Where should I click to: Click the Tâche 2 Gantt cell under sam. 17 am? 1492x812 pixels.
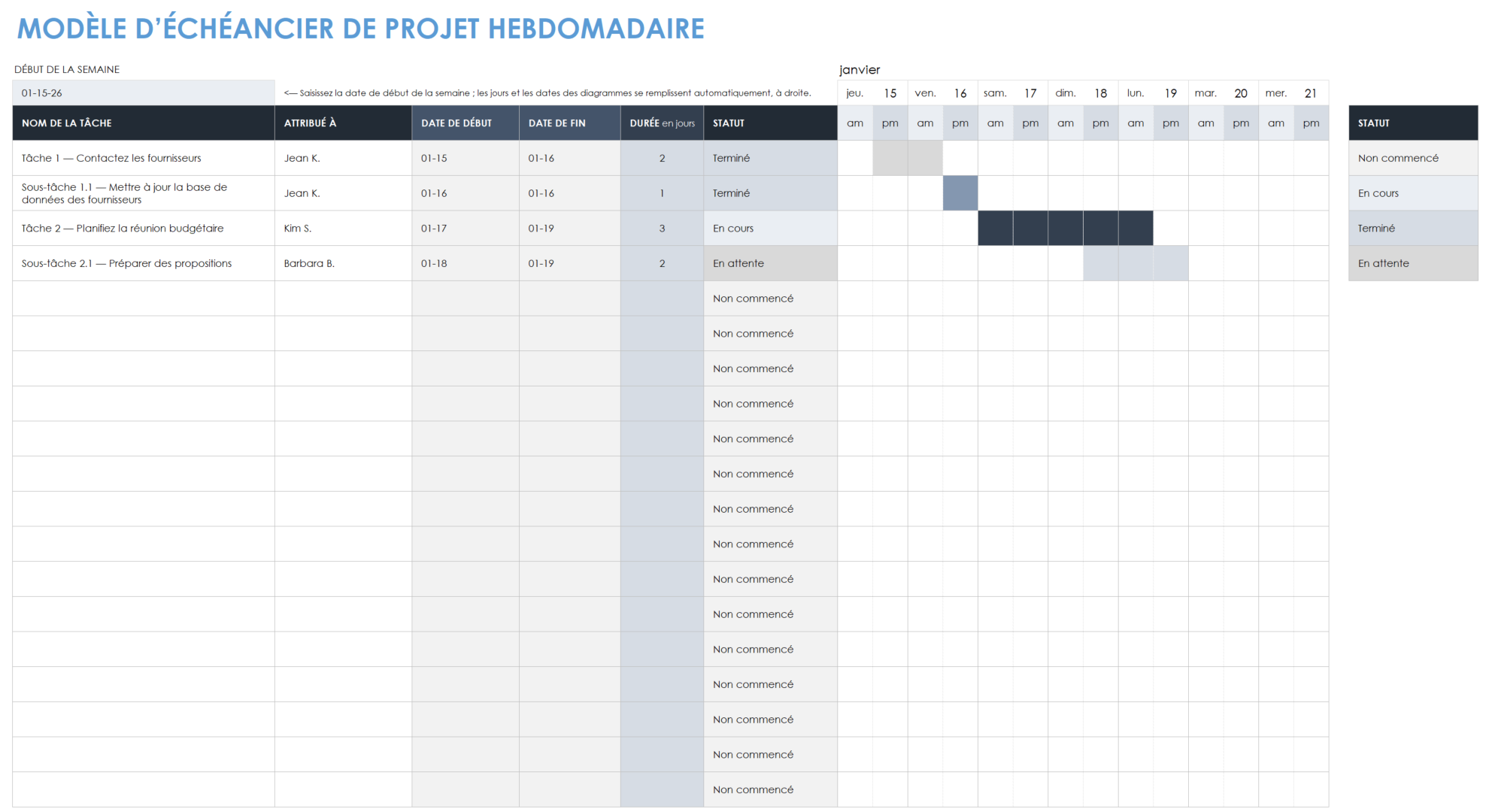pyautogui.click(x=996, y=229)
